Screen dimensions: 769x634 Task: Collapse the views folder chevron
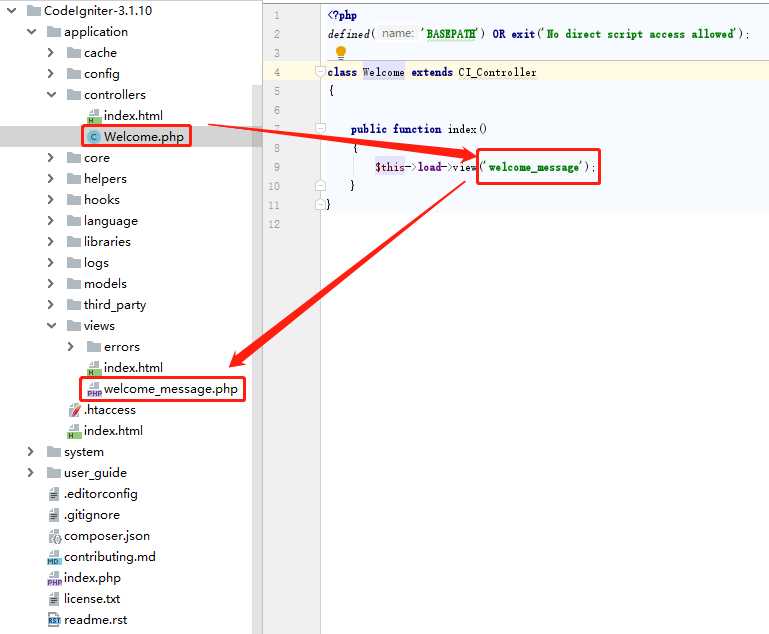click(51, 326)
